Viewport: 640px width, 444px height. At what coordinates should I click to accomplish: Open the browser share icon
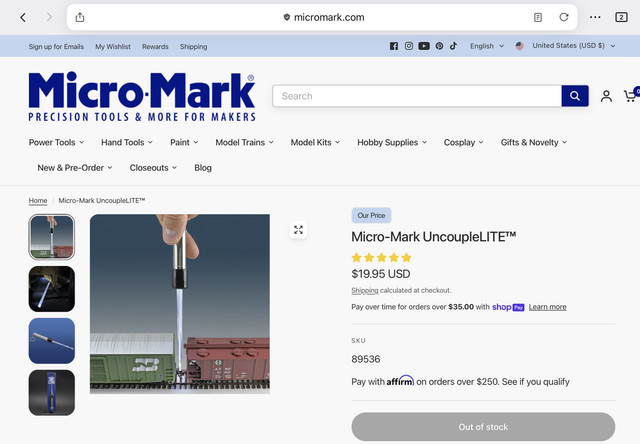80,17
